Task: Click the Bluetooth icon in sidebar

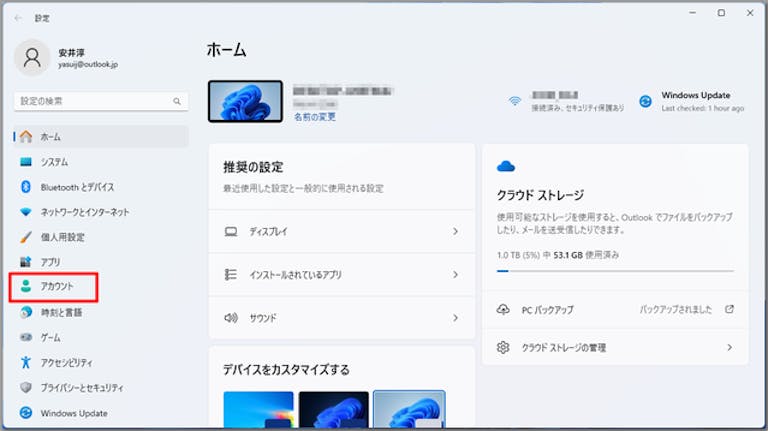Action: [26, 187]
